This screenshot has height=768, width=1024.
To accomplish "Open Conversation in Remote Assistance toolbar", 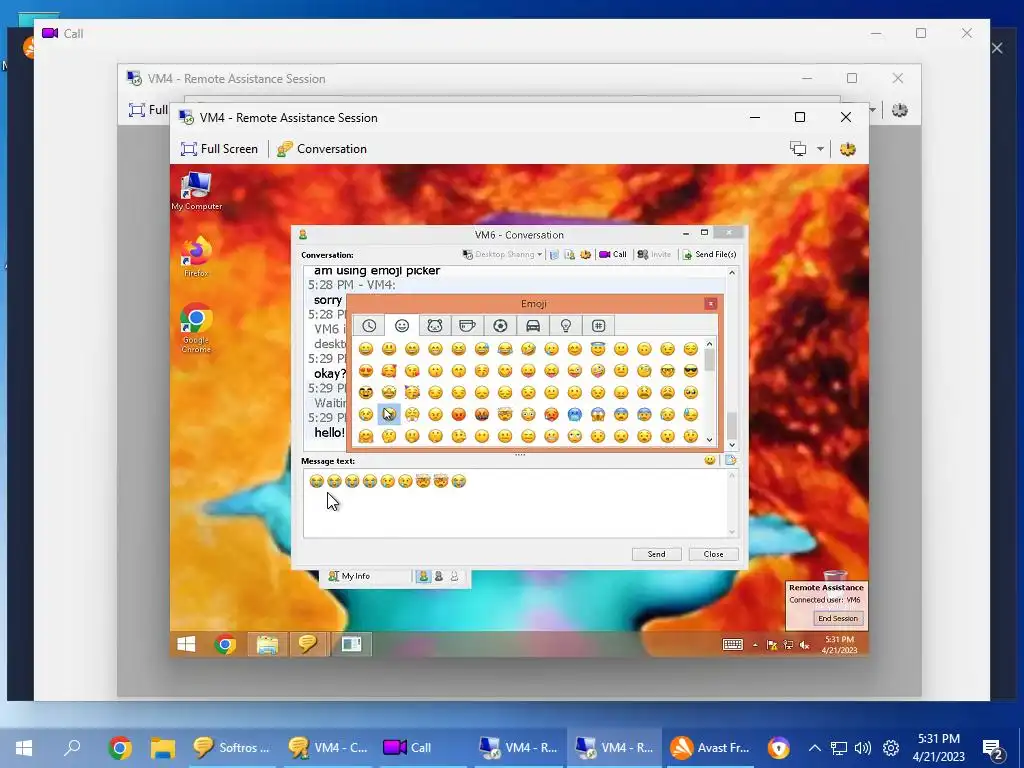I will click(x=322, y=149).
